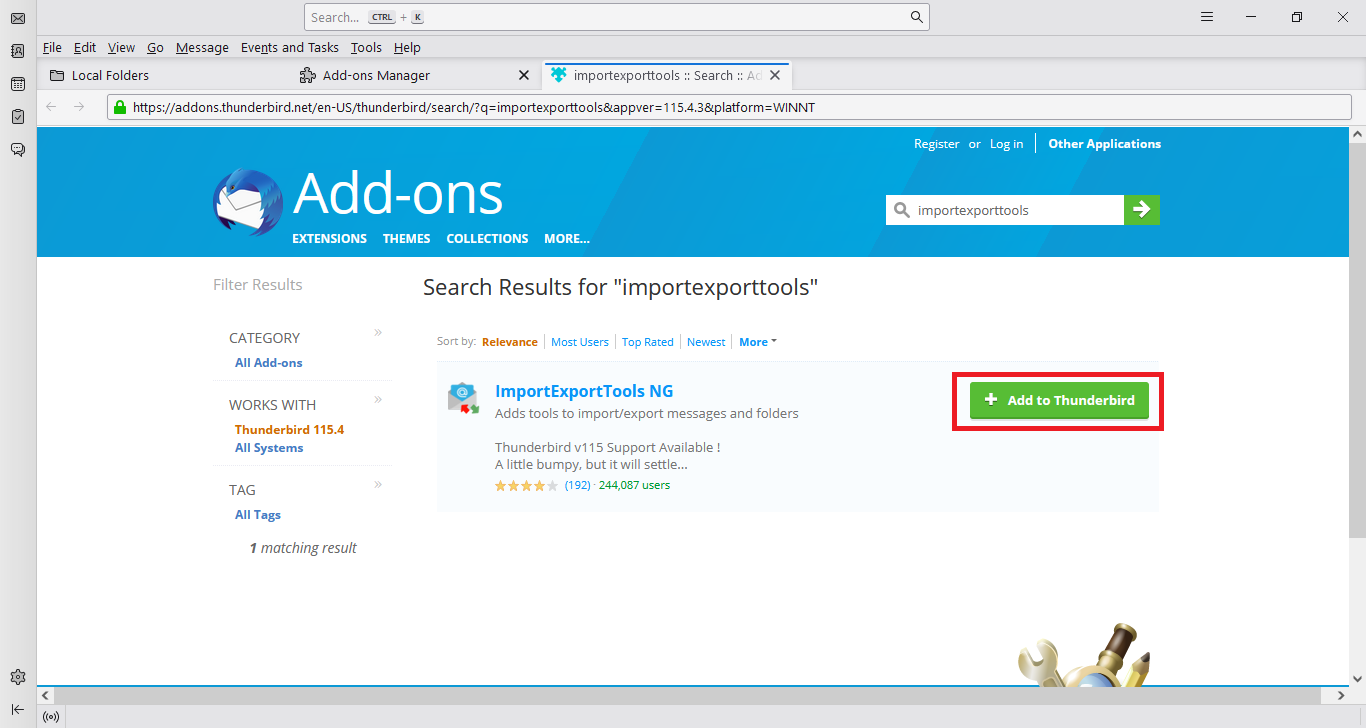Click the browser back arrow
The image size is (1366, 728).
coord(51,107)
